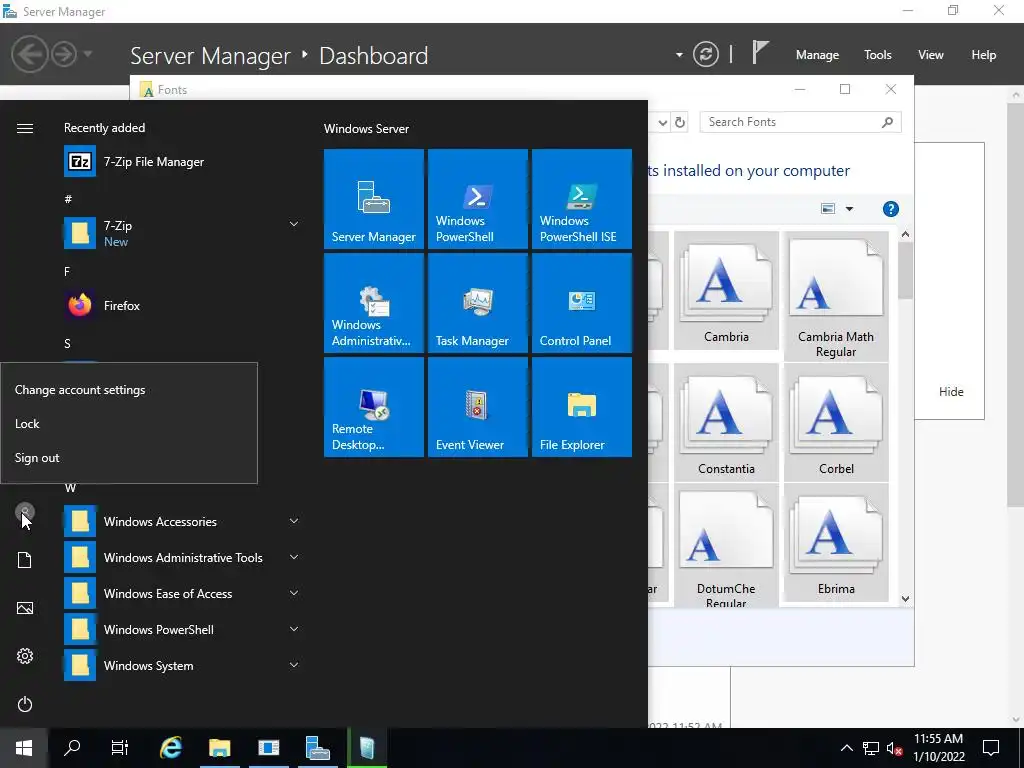
Task: Refresh the Server Manager dashboard
Action: click(706, 54)
